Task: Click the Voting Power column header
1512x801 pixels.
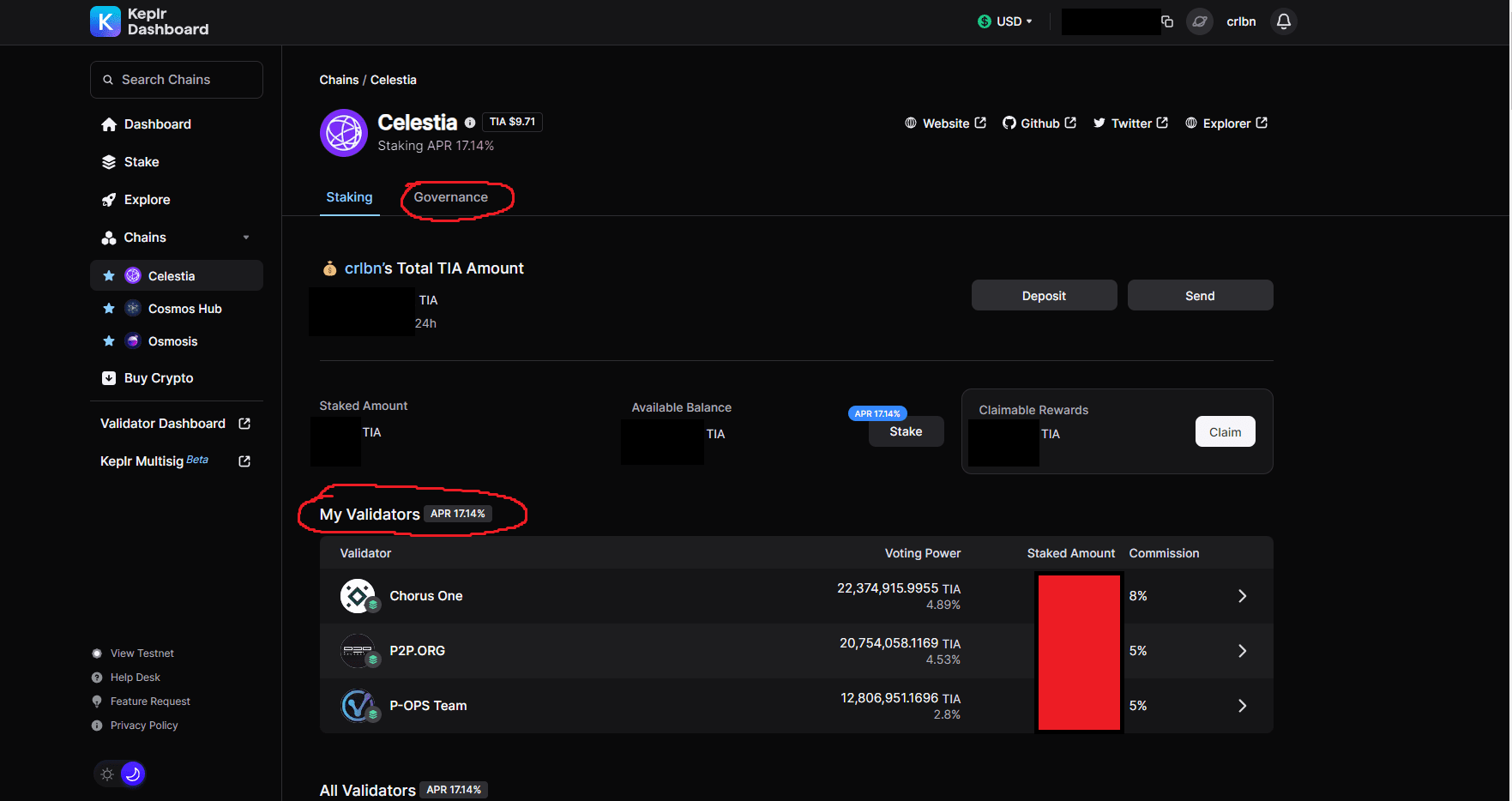Action: coord(923,553)
